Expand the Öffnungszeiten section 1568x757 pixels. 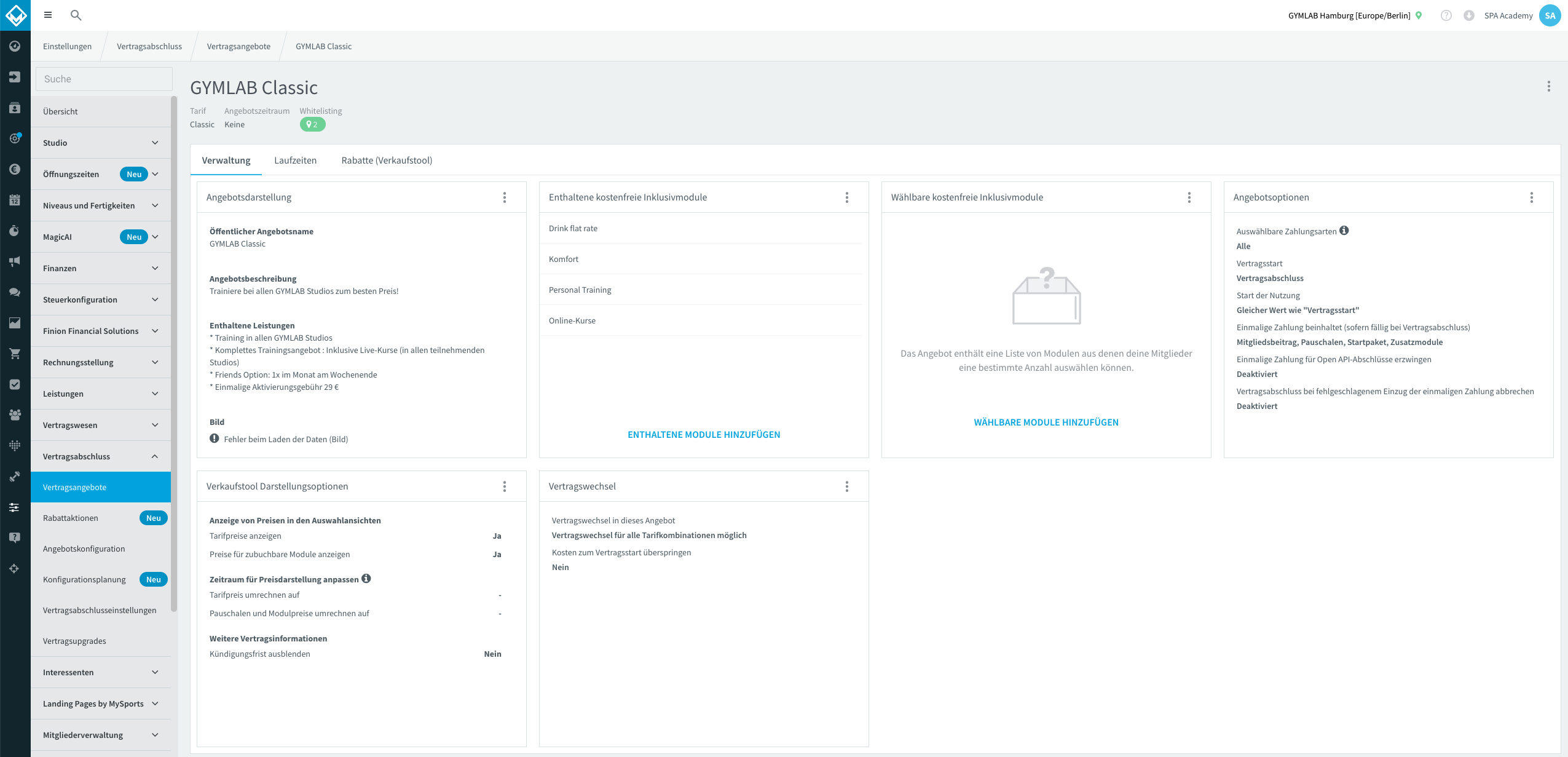click(x=101, y=174)
